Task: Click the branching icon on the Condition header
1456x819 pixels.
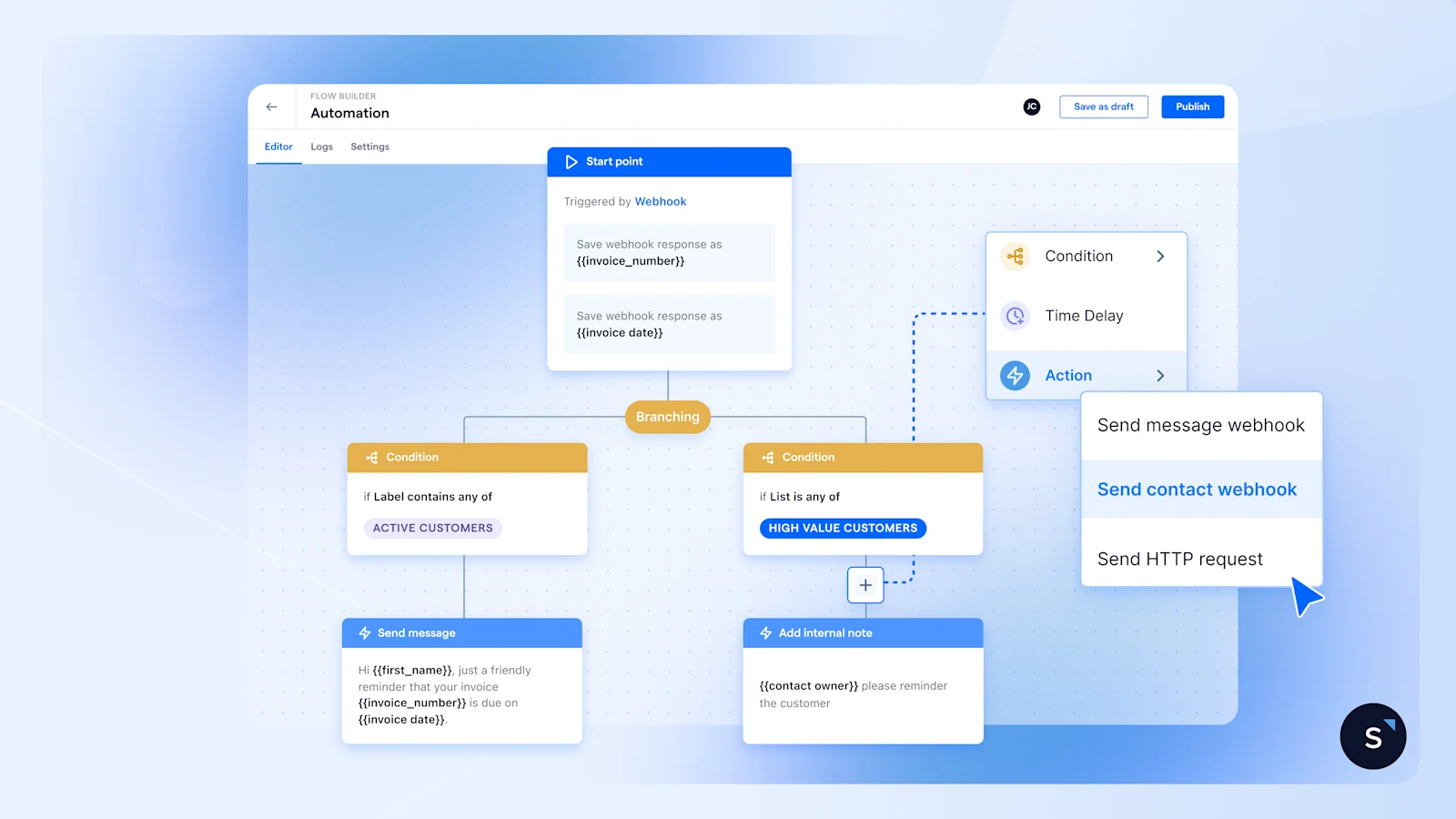Action: click(370, 457)
